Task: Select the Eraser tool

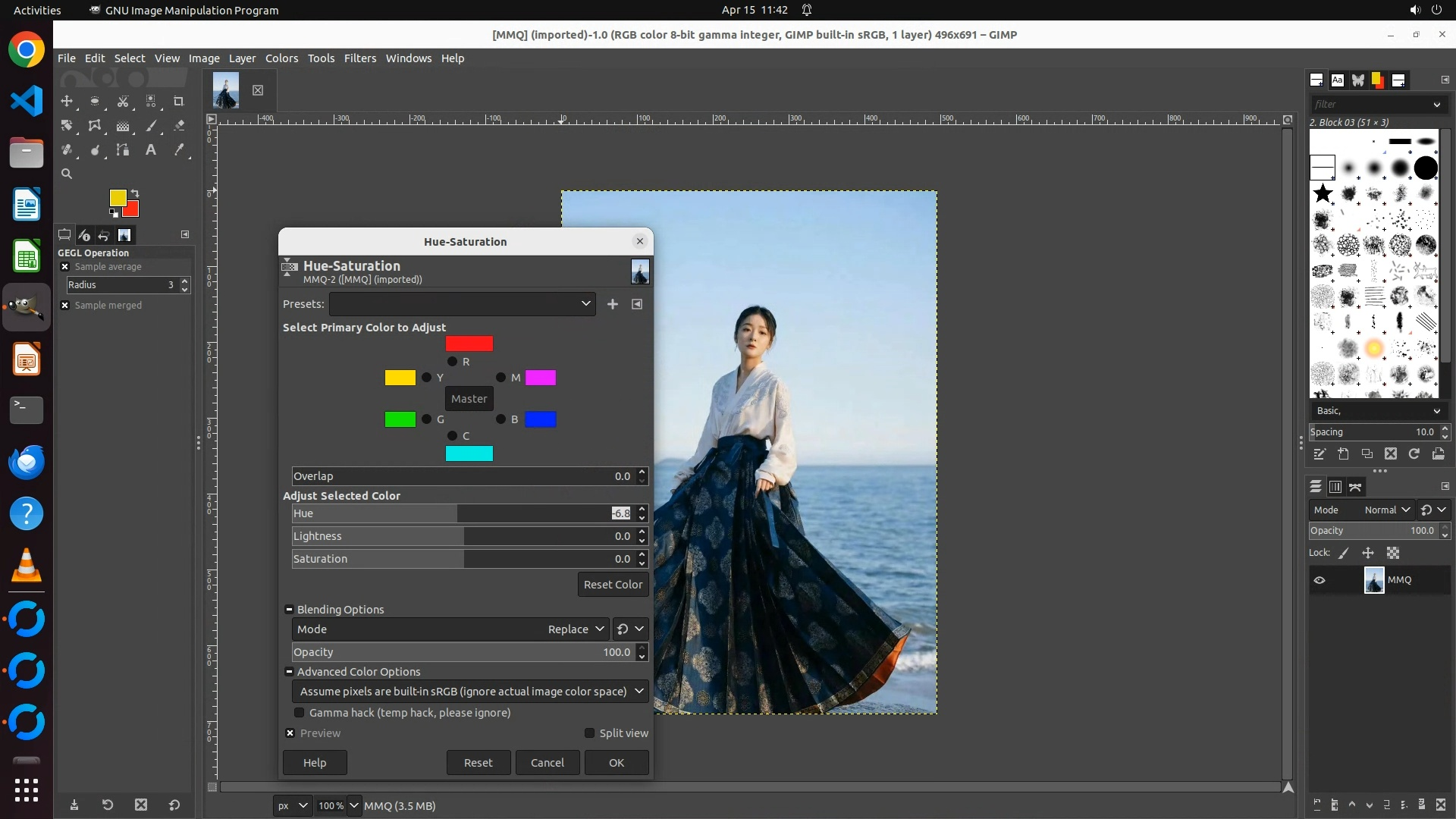Action: (179, 126)
